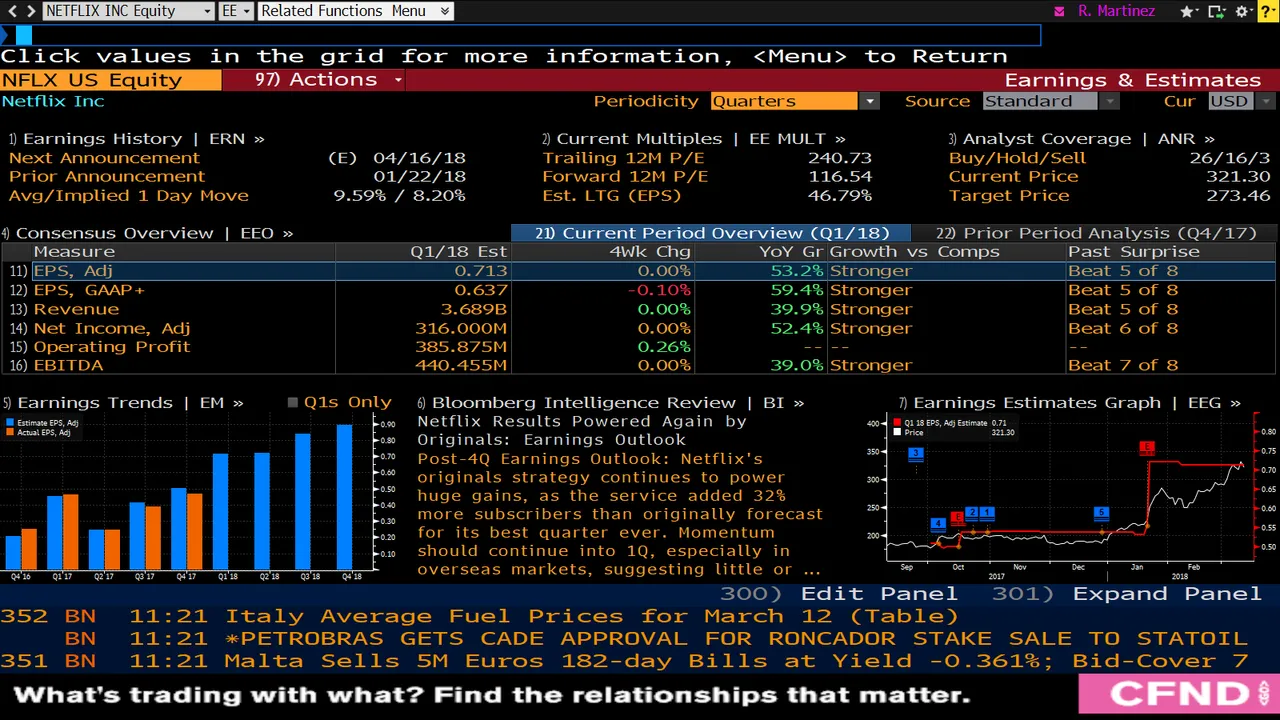Select the 12) EPS, GAAP+ row
The image size is (1280, 720).
tap(638, 290)
